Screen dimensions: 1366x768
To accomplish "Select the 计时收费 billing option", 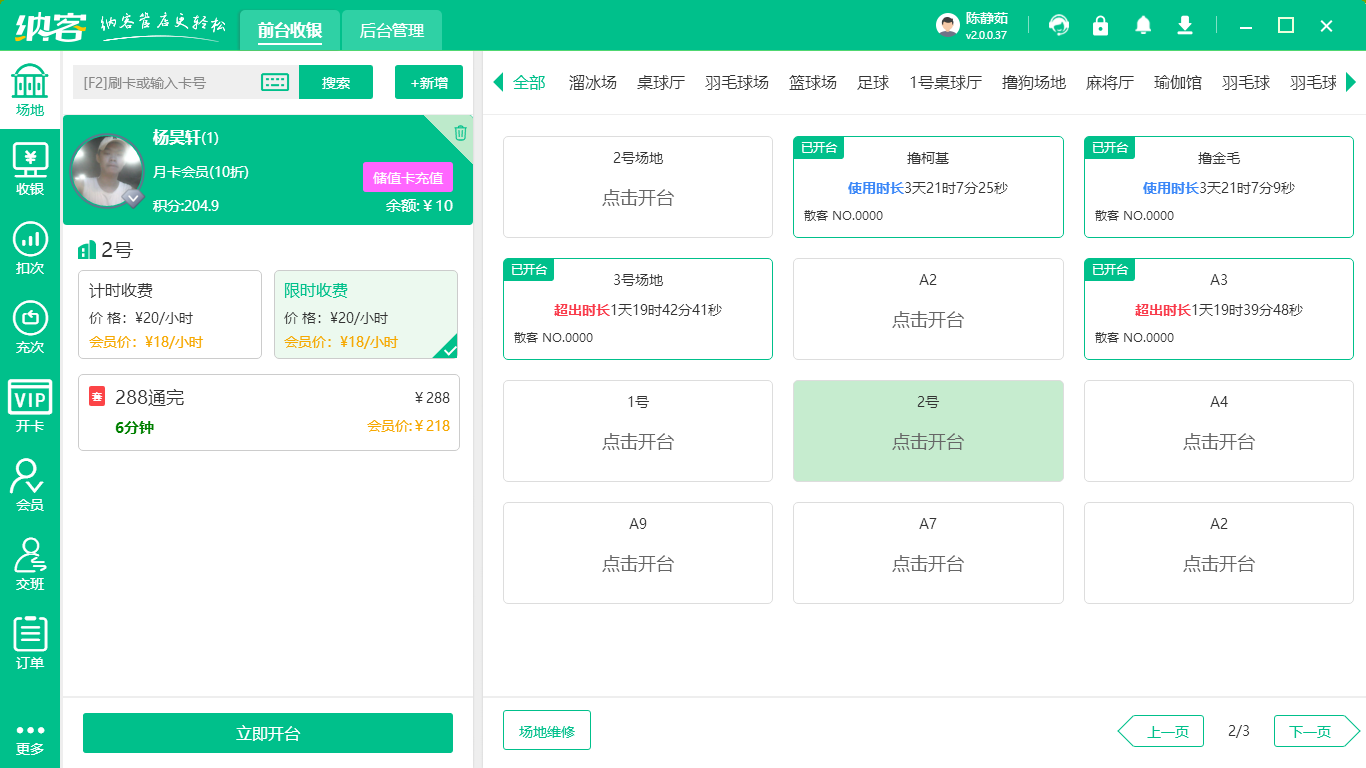I will pos(170,314).
